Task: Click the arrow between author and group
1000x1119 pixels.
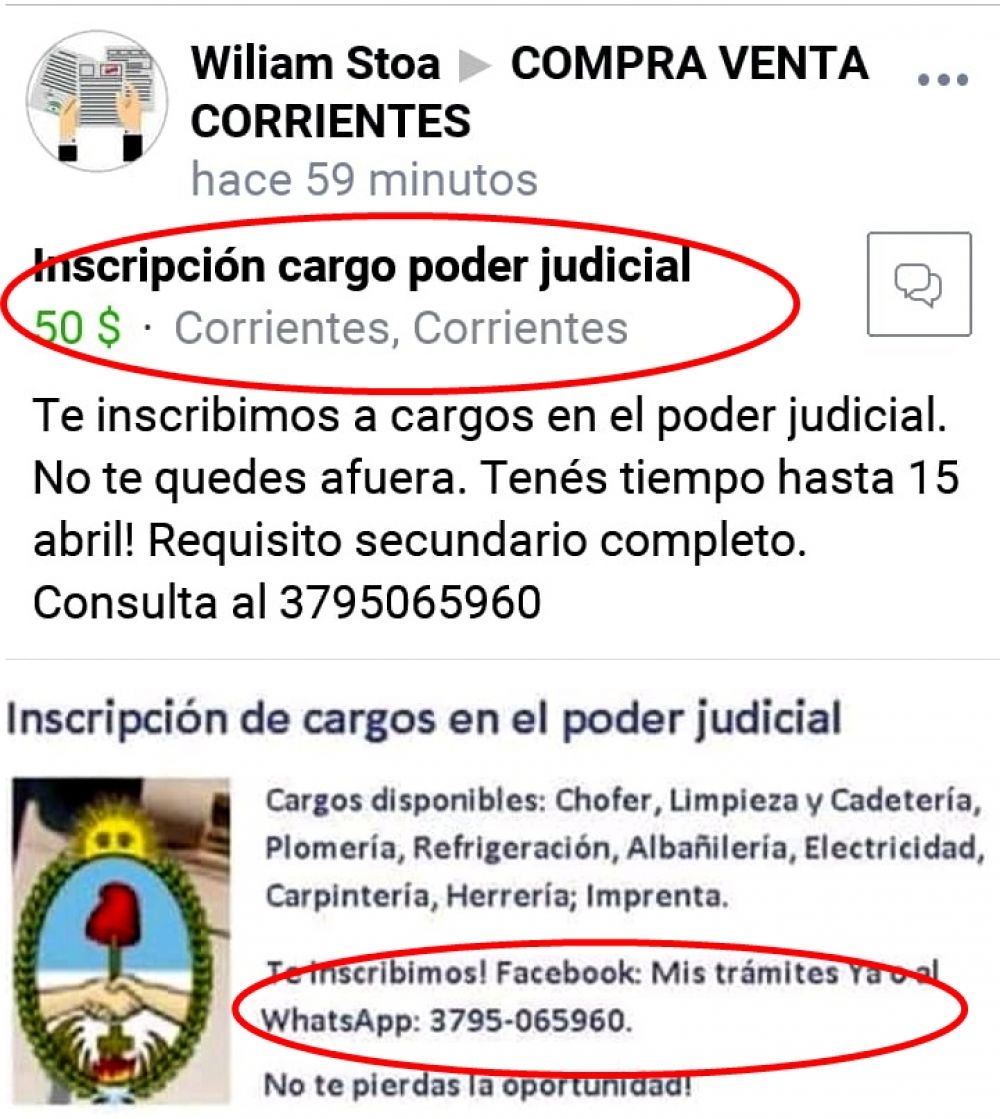Action: [474, 66]
